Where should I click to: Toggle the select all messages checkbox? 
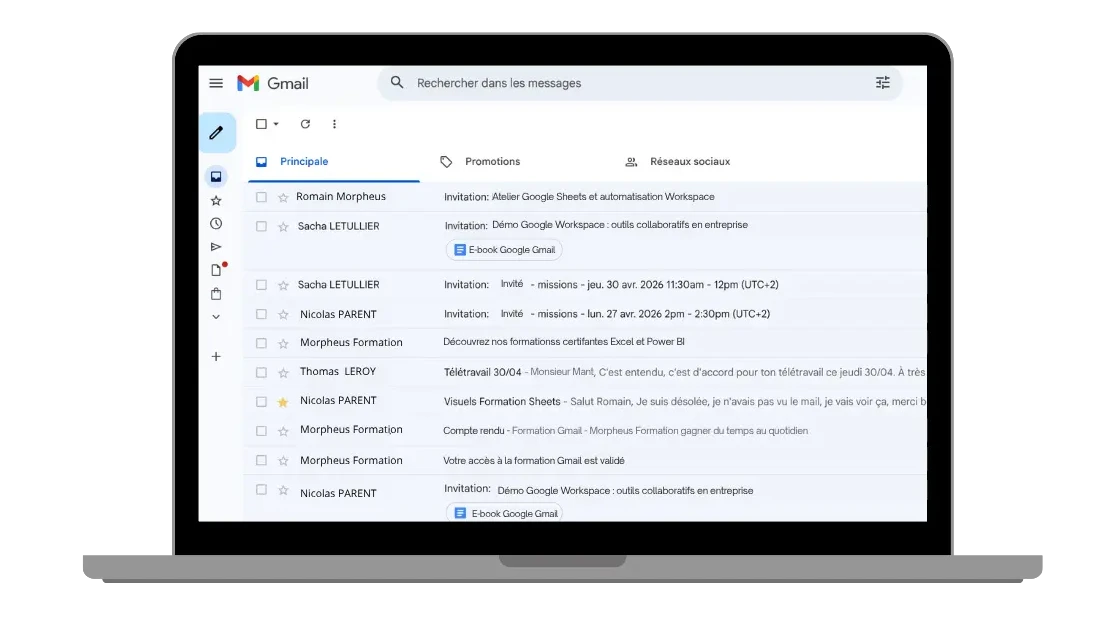click(x=261, y=124)
